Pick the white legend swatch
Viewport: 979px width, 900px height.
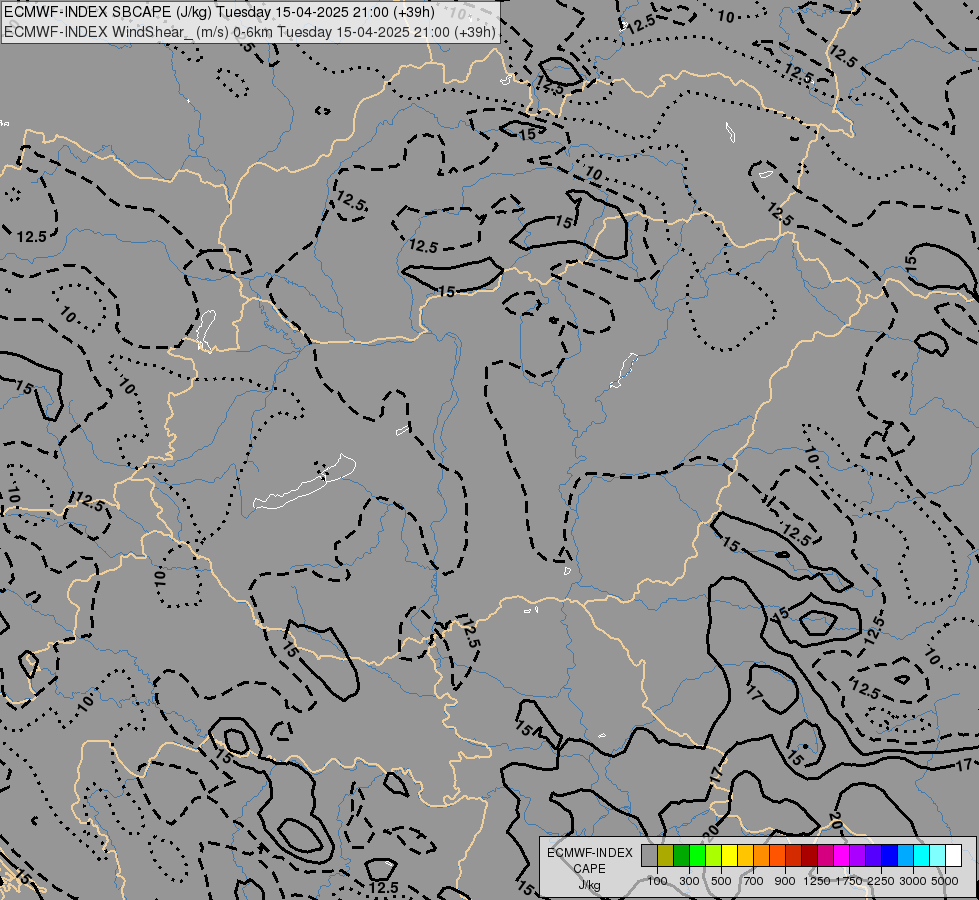953,856
